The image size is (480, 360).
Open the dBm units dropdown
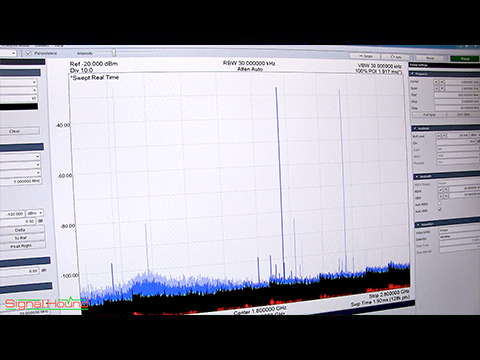[x=35, y=213]
